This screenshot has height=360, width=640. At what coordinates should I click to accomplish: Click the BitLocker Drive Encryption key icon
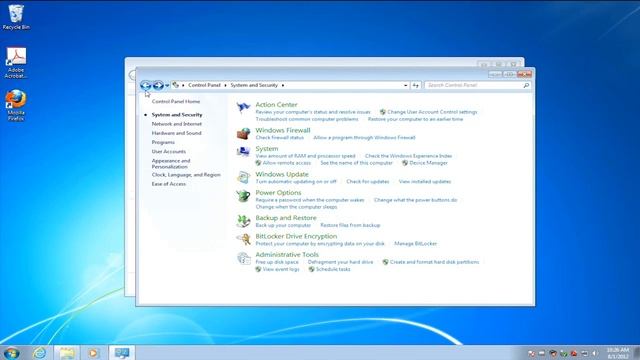click(243, 240)
